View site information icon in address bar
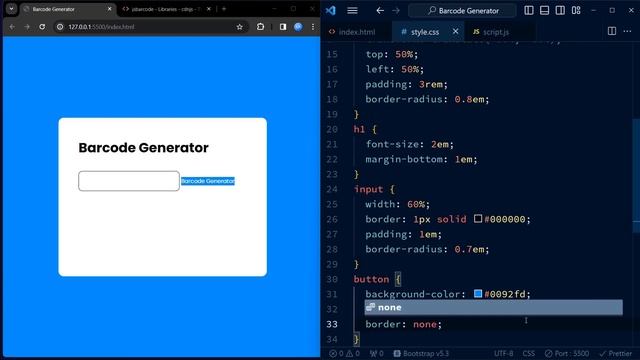Viewport: 640px width, 360px height. coord(60,27)
